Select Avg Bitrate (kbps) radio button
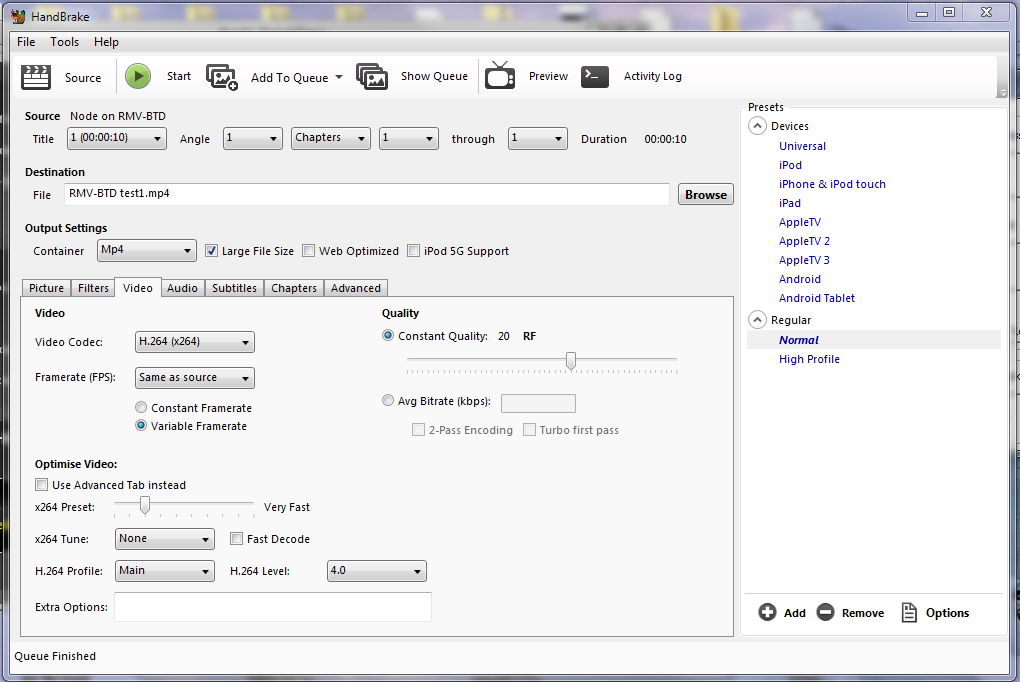Screen dimensions: 1020x682 (x=388, y=401)
